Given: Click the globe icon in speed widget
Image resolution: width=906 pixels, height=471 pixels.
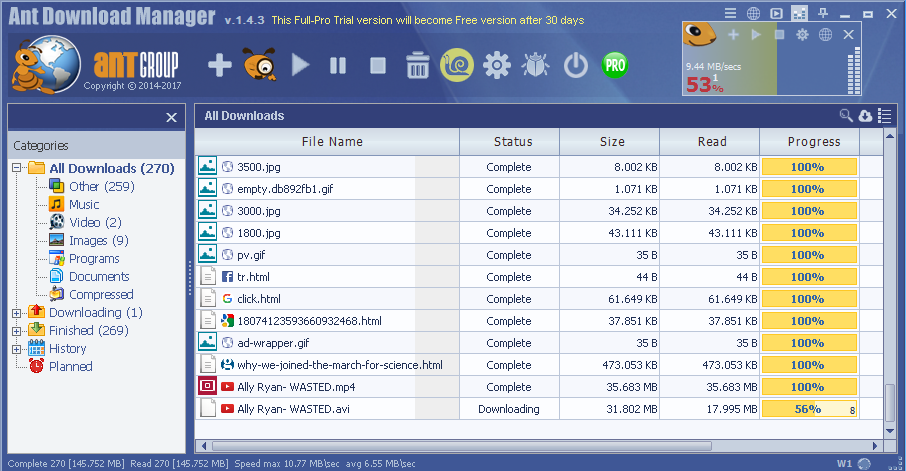Looking at the screenshot, I should [826, 35].
